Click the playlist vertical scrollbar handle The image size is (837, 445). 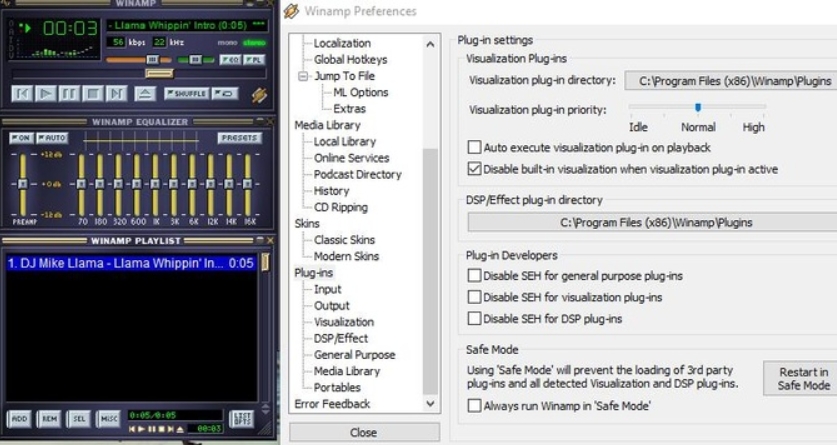[265, 262]
